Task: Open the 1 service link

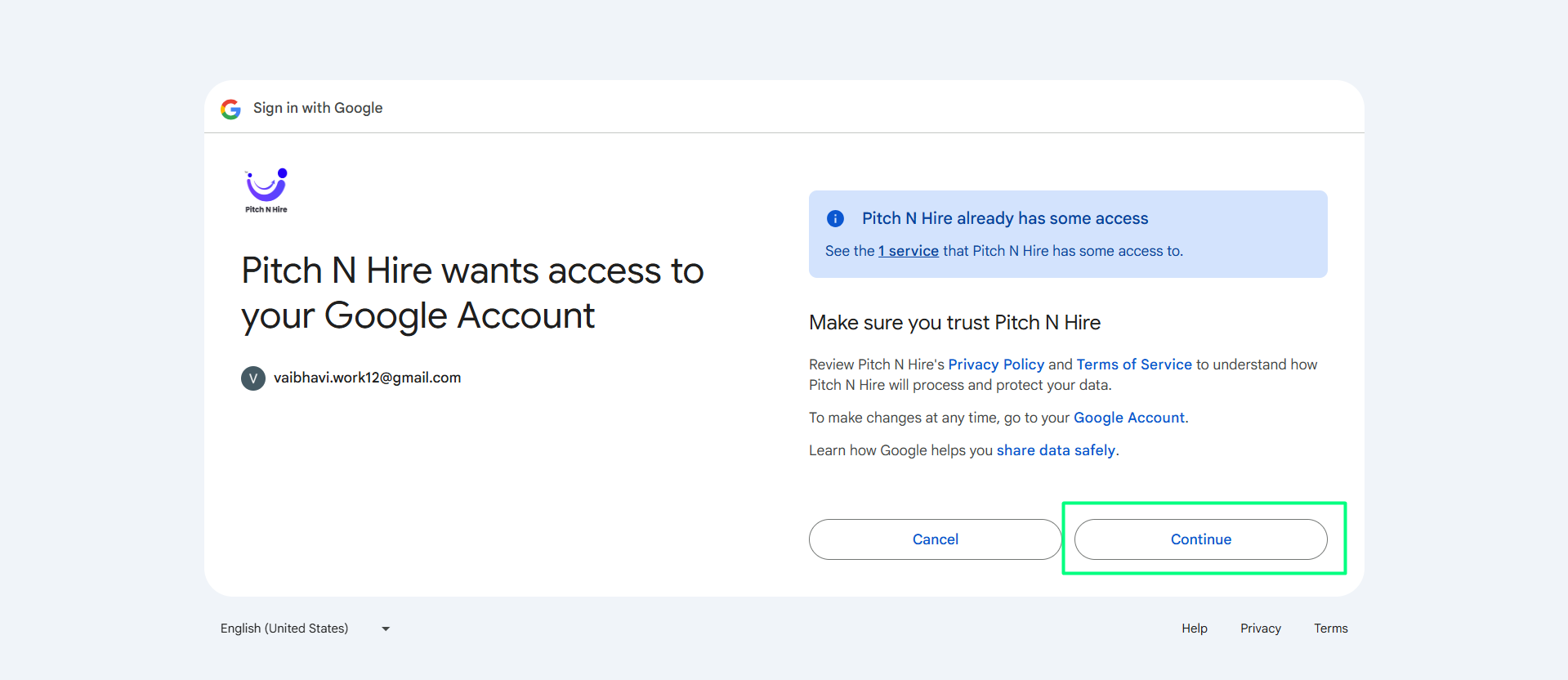Action: (x=909, y=251)
